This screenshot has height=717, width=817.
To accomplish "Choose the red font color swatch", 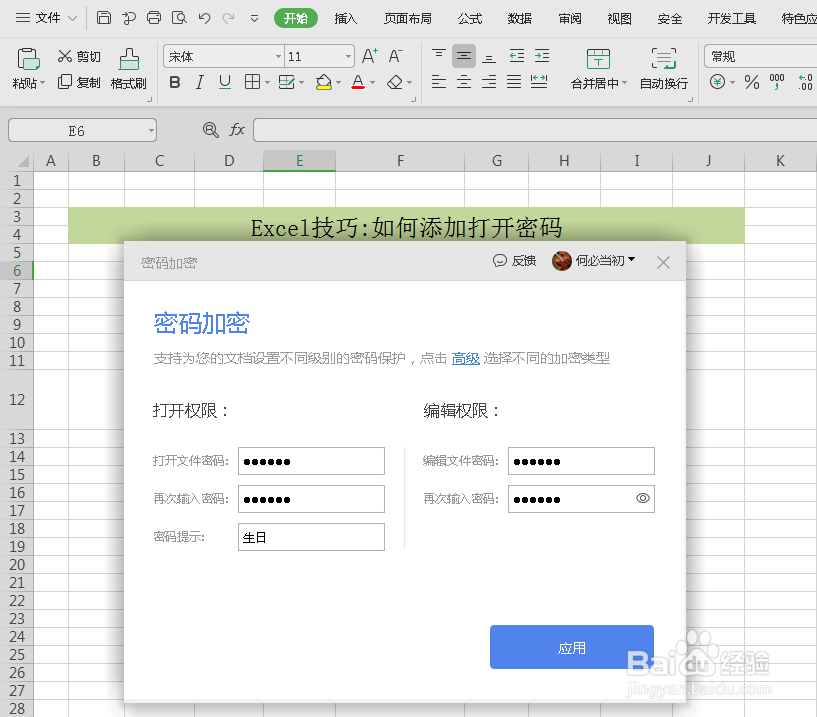I will tap(357, 88).
